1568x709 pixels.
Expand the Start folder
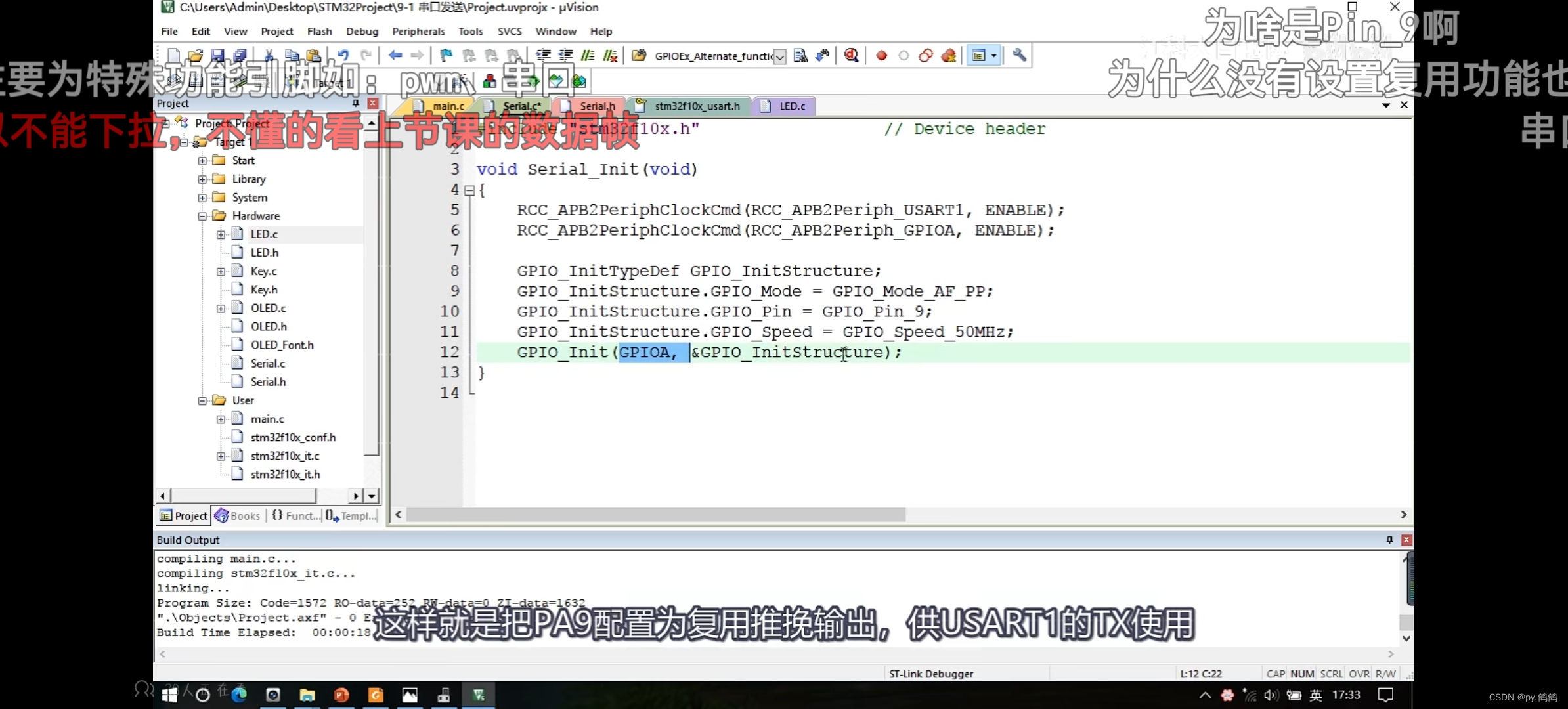[202, 161]
